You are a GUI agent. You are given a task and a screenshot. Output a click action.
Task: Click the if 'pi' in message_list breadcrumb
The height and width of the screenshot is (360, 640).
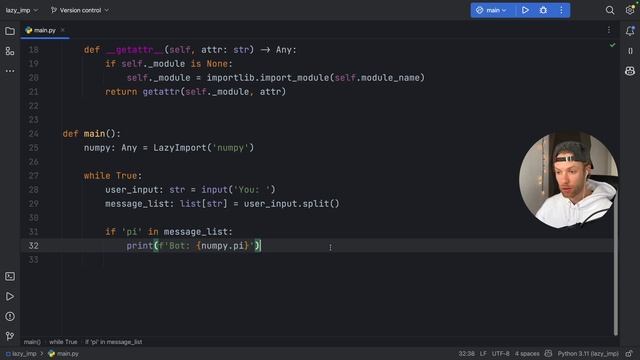[x=113, y=342]
